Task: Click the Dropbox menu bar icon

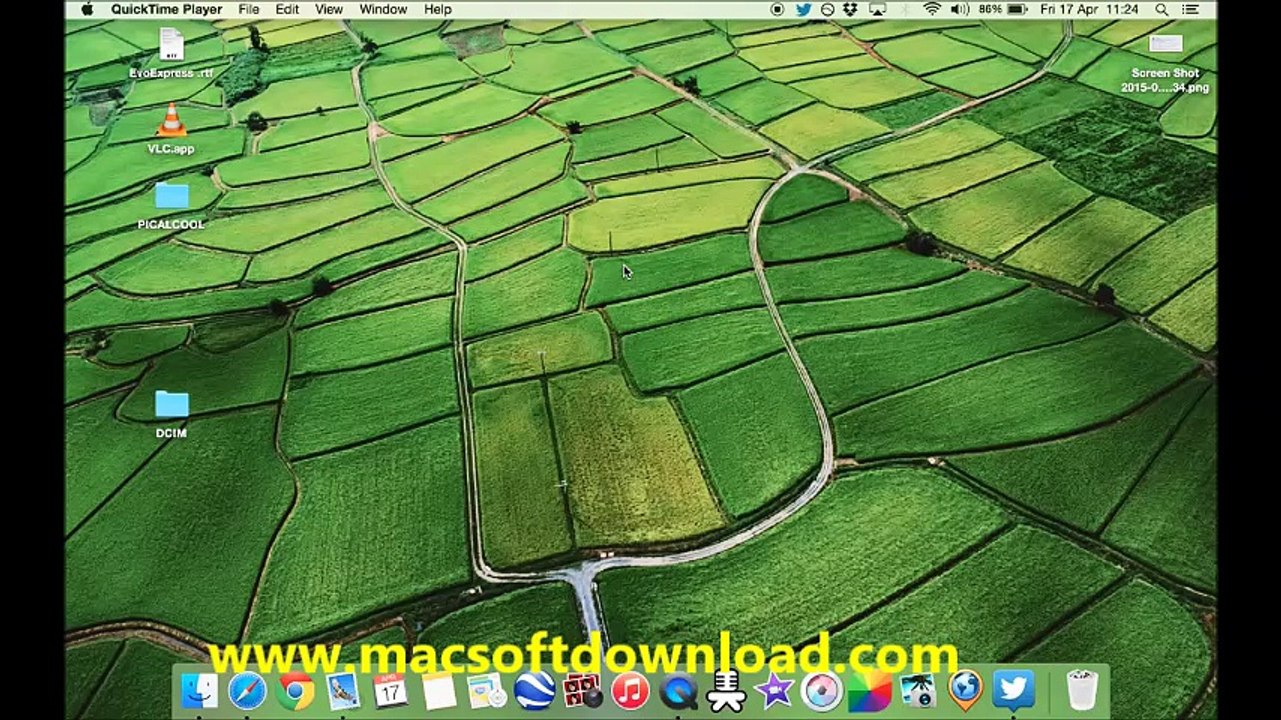Action: [851, 9]
